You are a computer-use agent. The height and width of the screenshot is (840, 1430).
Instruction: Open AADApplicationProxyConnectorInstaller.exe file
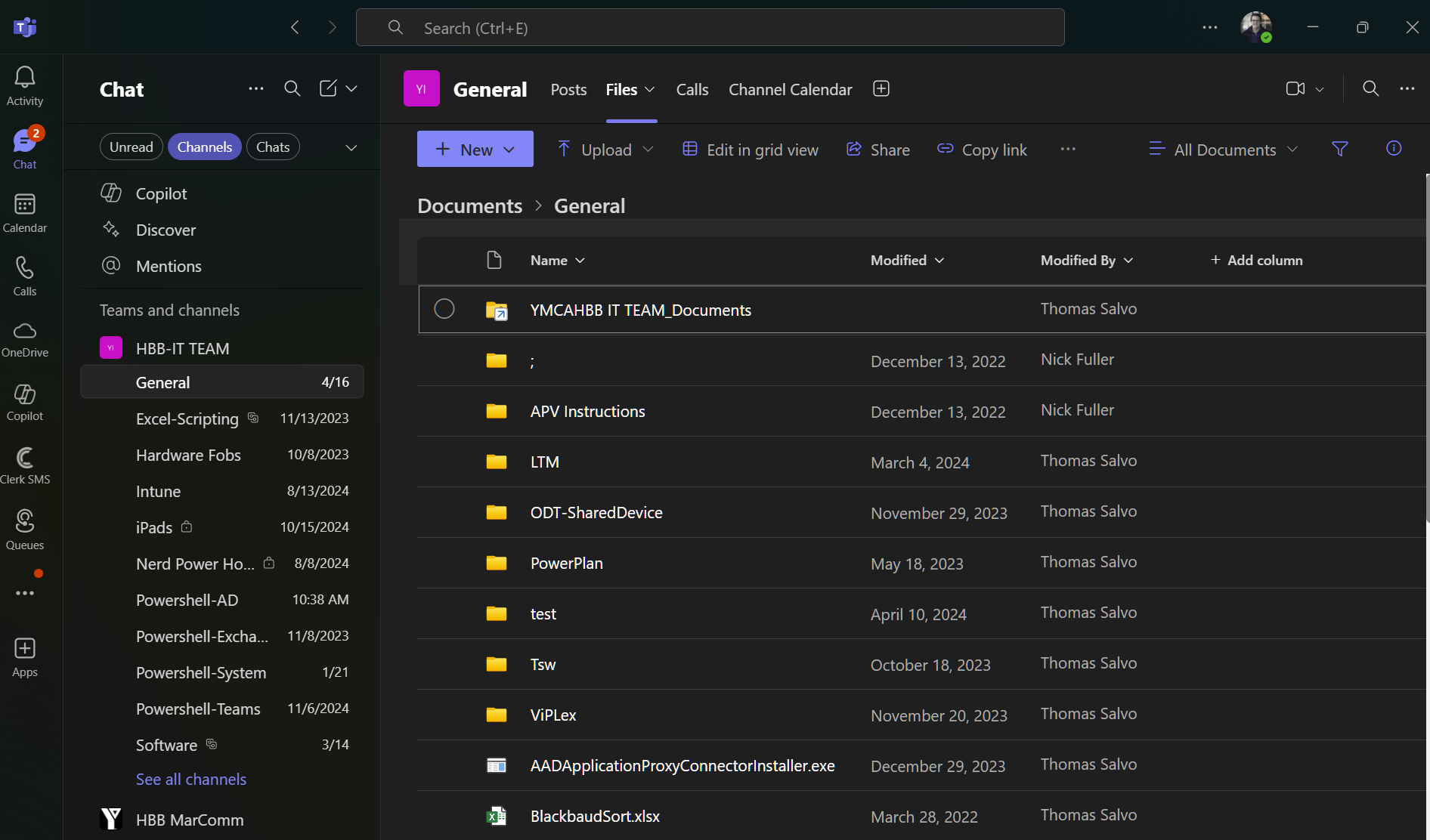682,765
